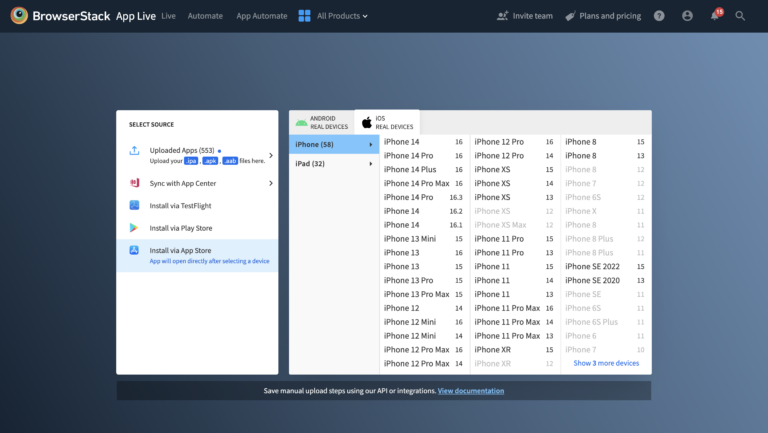
Task: Click the Play Store icon
Action: click(x=134, y=228)
